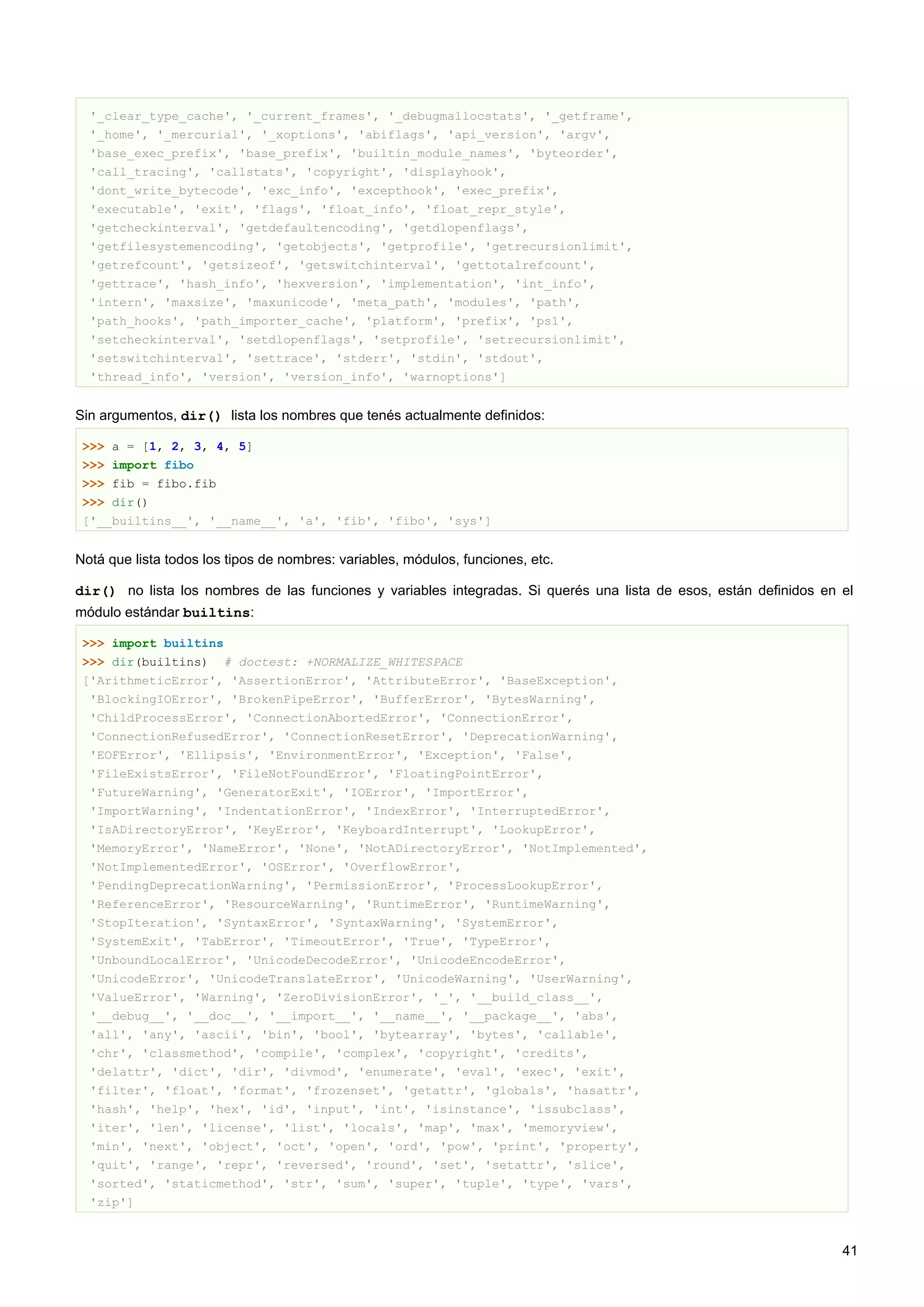Click the sentence starting 'Notá que lista todos'
This screenshot has height=1307, width=924.
pyautogui.click(x=314, y=560)
